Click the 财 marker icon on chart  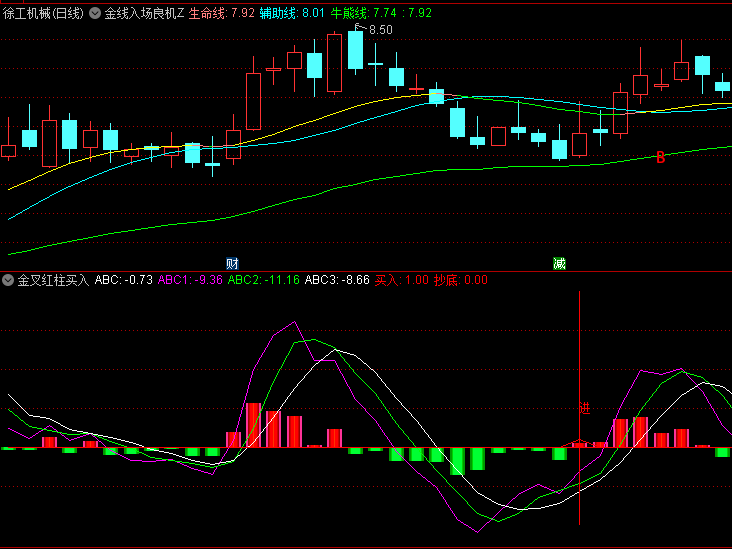click(232, 263)
